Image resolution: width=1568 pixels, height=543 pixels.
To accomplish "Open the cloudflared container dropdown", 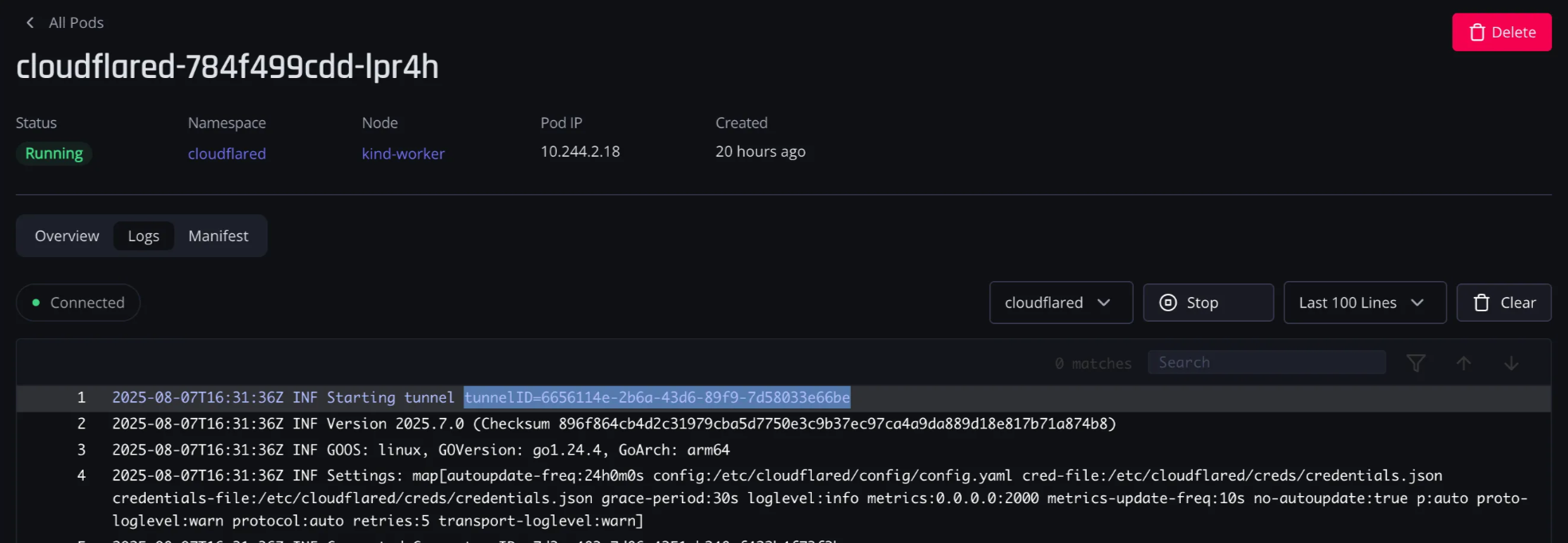I will click(x=1060, y=303).
